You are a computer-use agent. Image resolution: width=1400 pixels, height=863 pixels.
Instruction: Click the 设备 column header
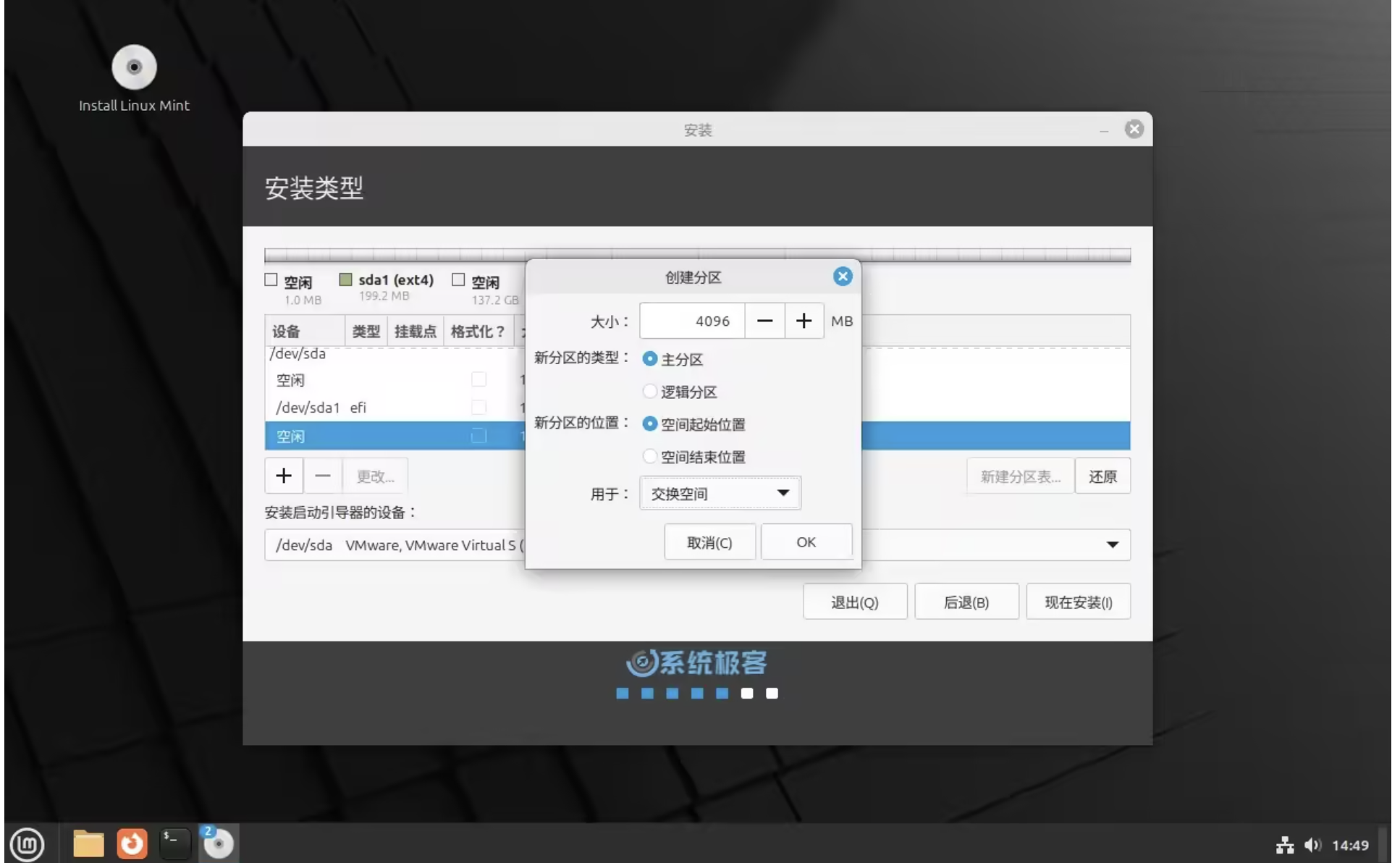[305, 332]
